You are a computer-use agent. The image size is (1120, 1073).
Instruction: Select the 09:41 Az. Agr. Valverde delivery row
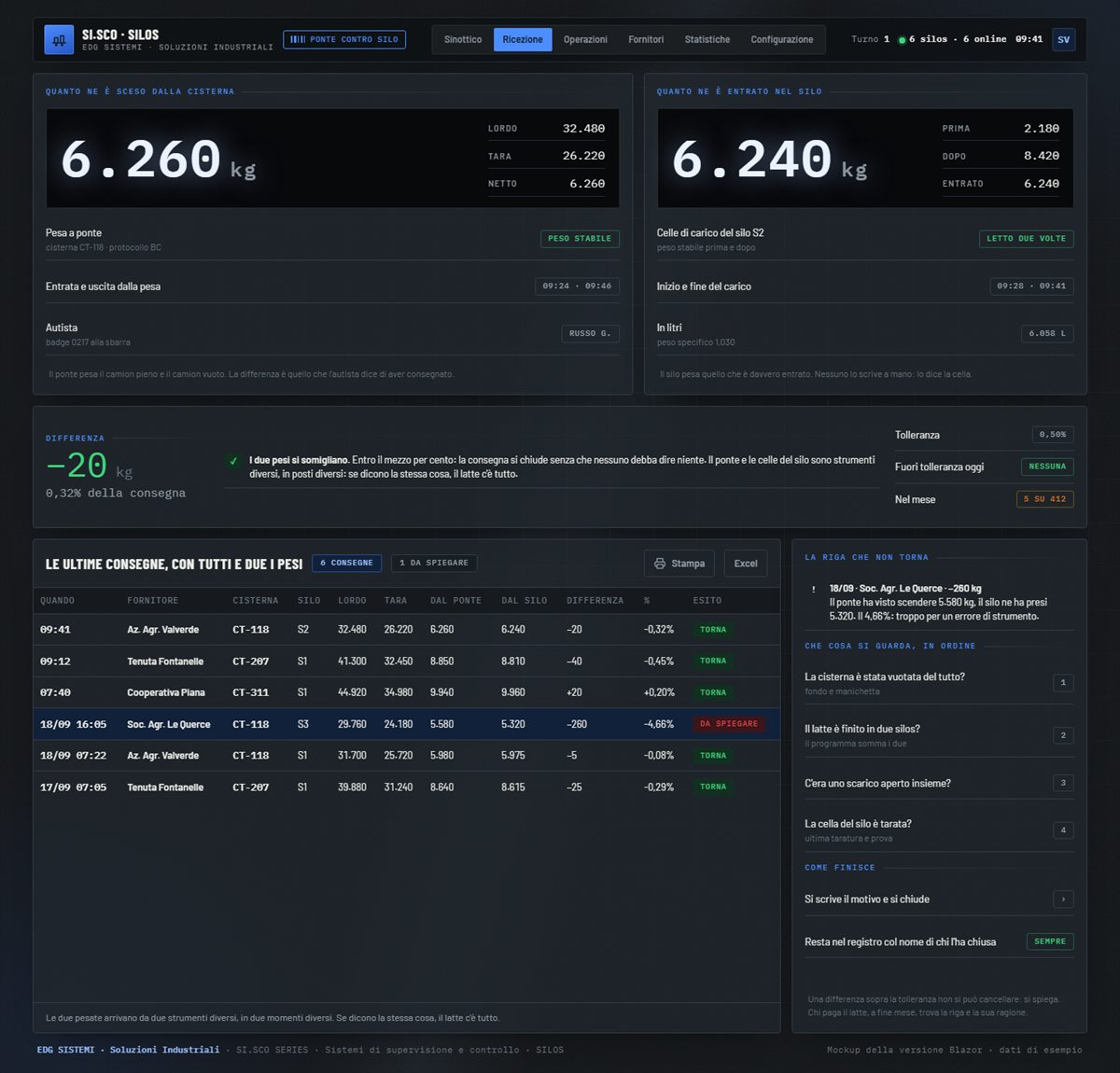(407, 630)
